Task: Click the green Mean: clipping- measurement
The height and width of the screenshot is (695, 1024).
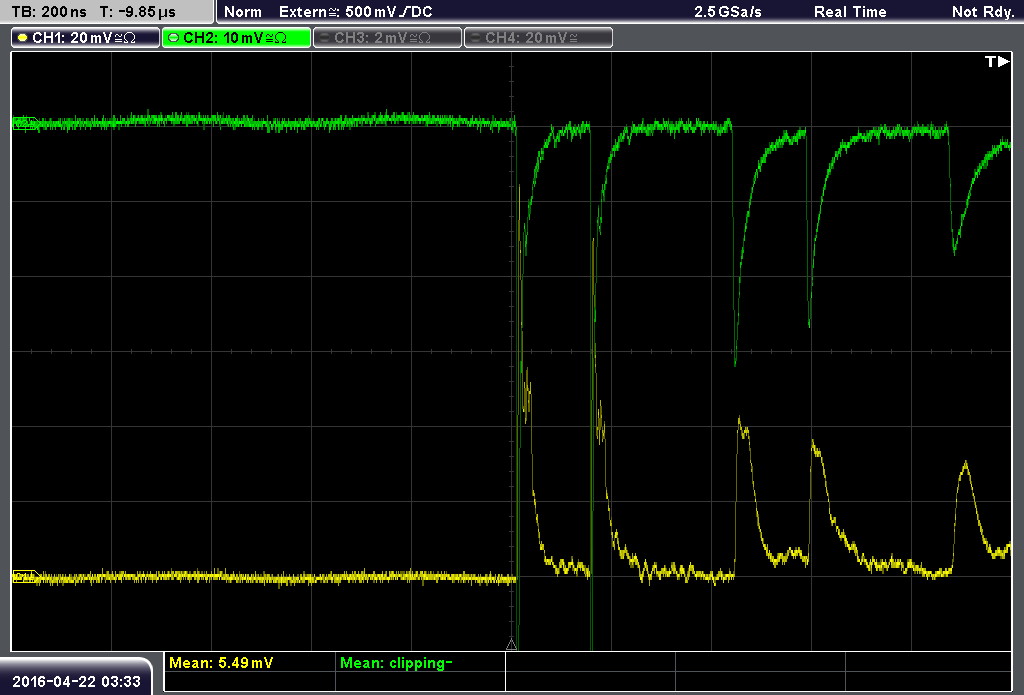Action: click(396, 663)
